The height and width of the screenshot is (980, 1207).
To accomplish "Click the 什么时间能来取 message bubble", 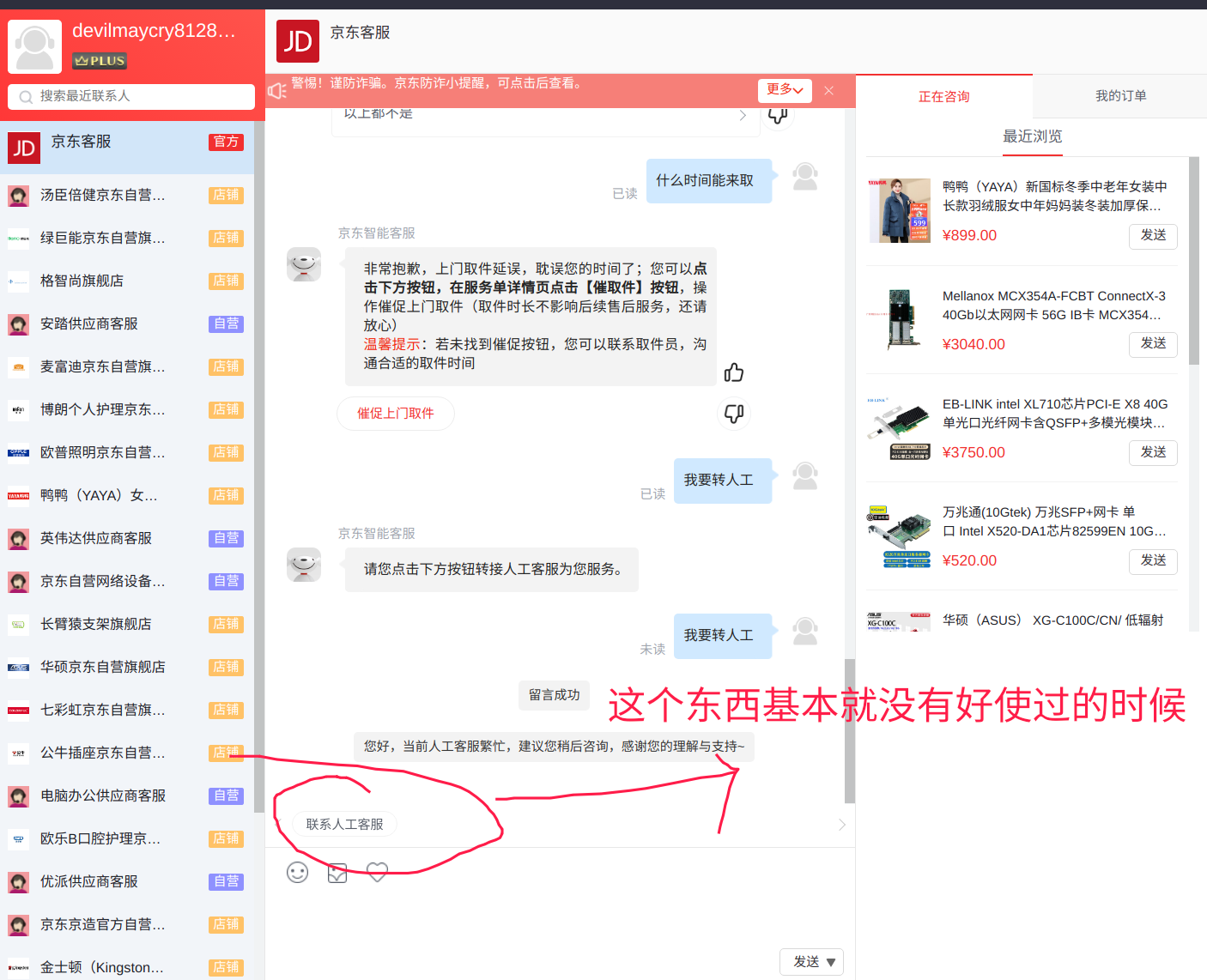I will 709,181.
